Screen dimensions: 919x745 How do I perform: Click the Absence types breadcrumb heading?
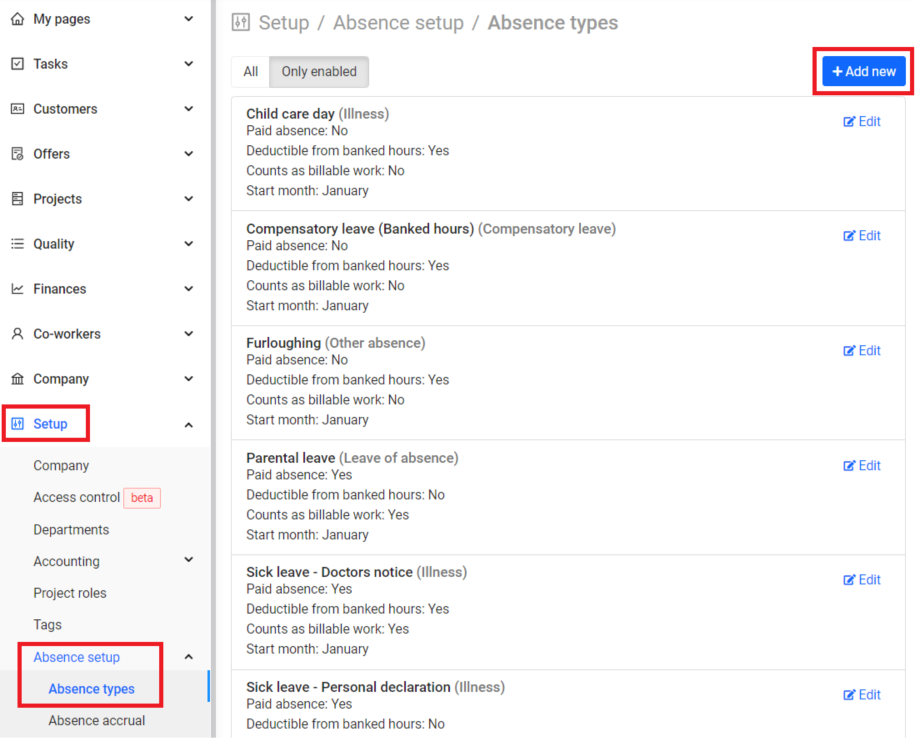(x=553, y=22)
